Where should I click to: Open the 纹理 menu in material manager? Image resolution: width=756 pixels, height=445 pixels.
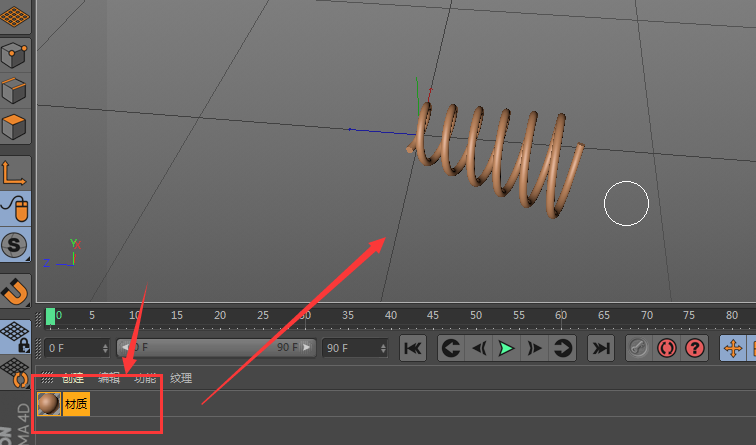click(x=181, y=378)
